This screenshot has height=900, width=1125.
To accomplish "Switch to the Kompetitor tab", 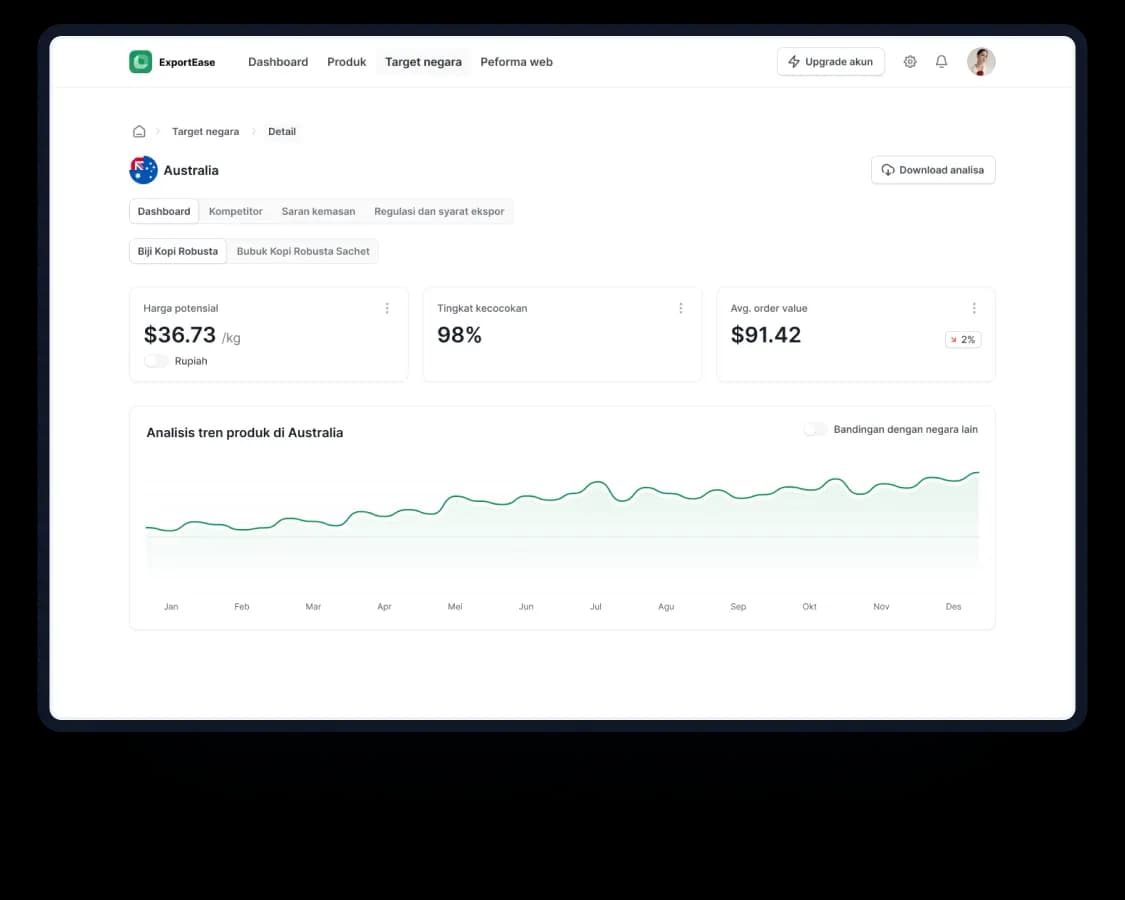I will 235,211.
